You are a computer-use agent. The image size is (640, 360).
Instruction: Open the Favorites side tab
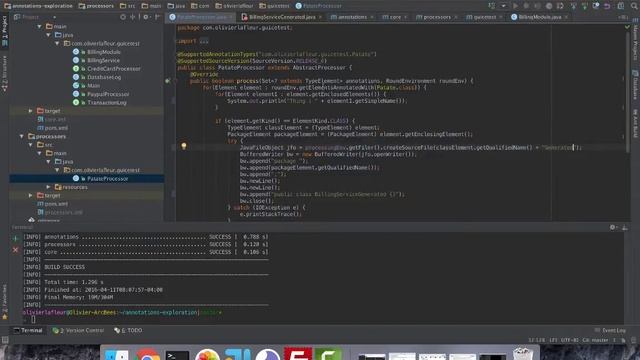pos(4,302)
